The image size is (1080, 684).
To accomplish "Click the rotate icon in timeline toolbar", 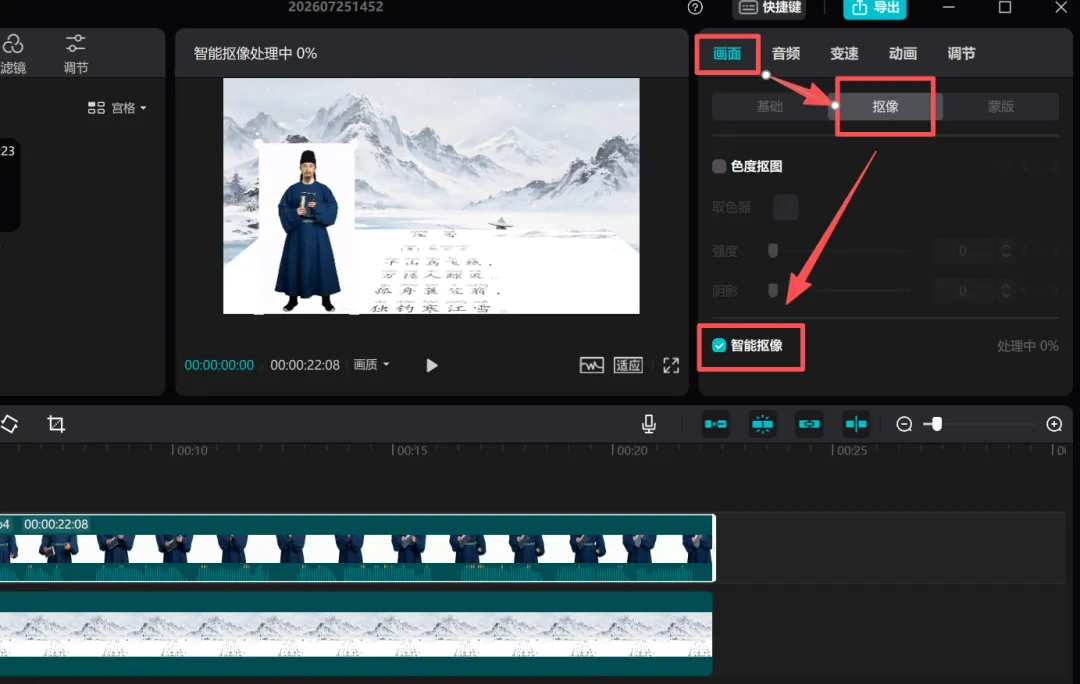I will click(9, 424).
